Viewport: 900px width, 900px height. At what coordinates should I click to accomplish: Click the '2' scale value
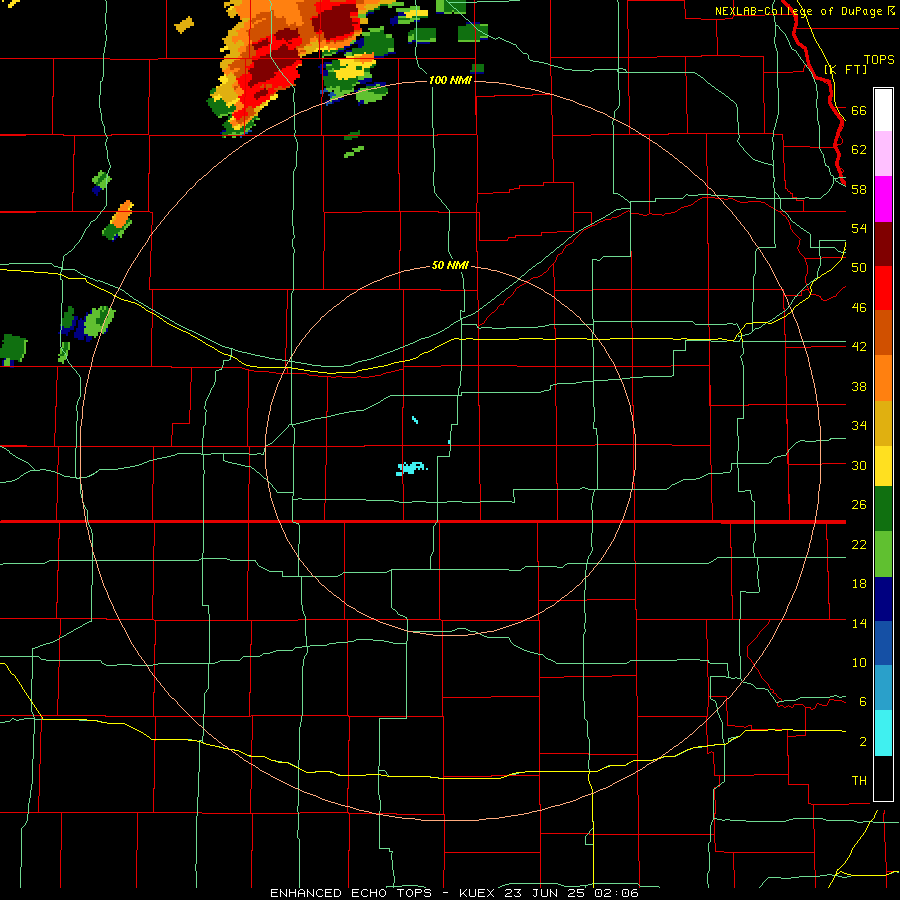862,742
